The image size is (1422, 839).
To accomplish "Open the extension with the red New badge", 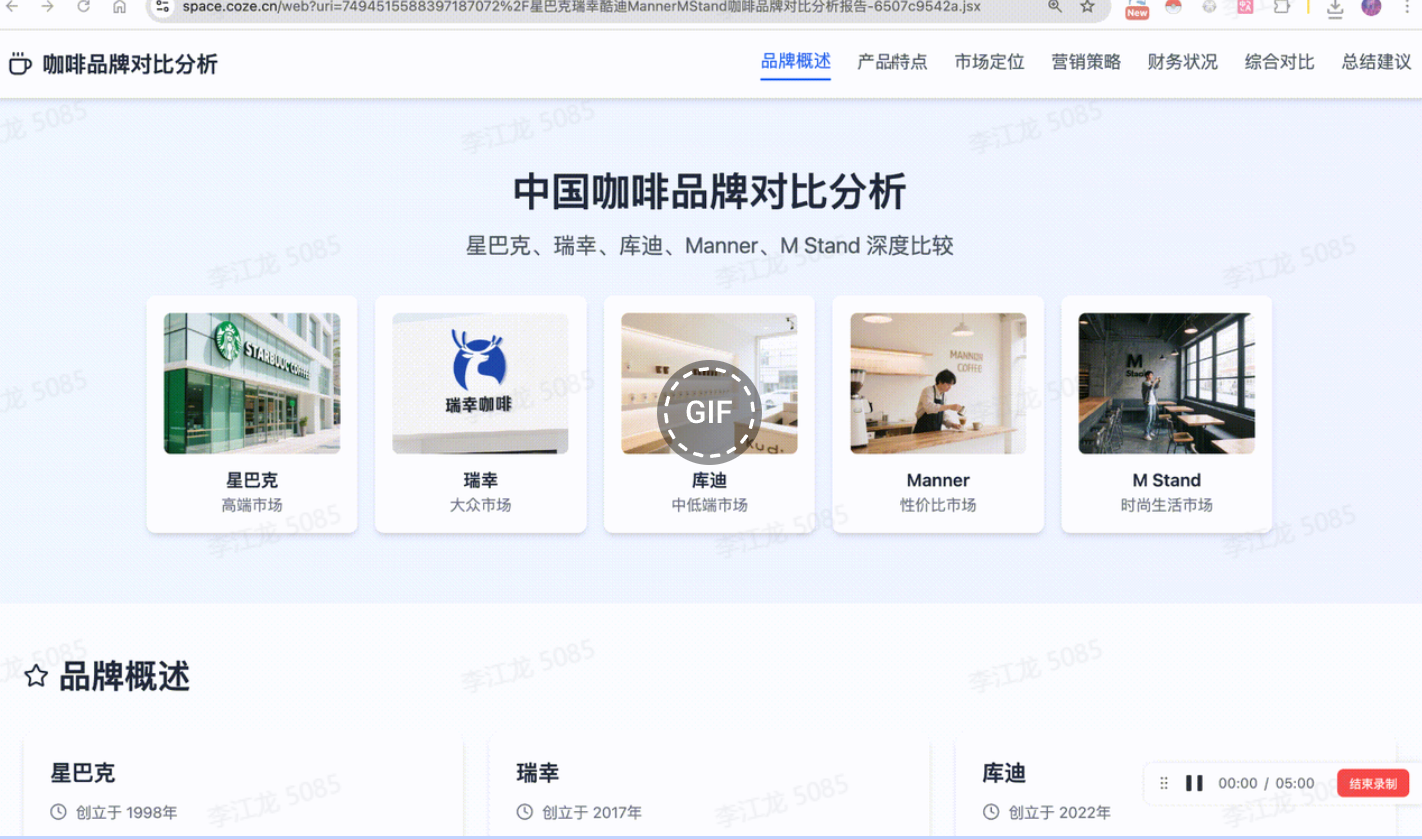I will pos(1137,9).
